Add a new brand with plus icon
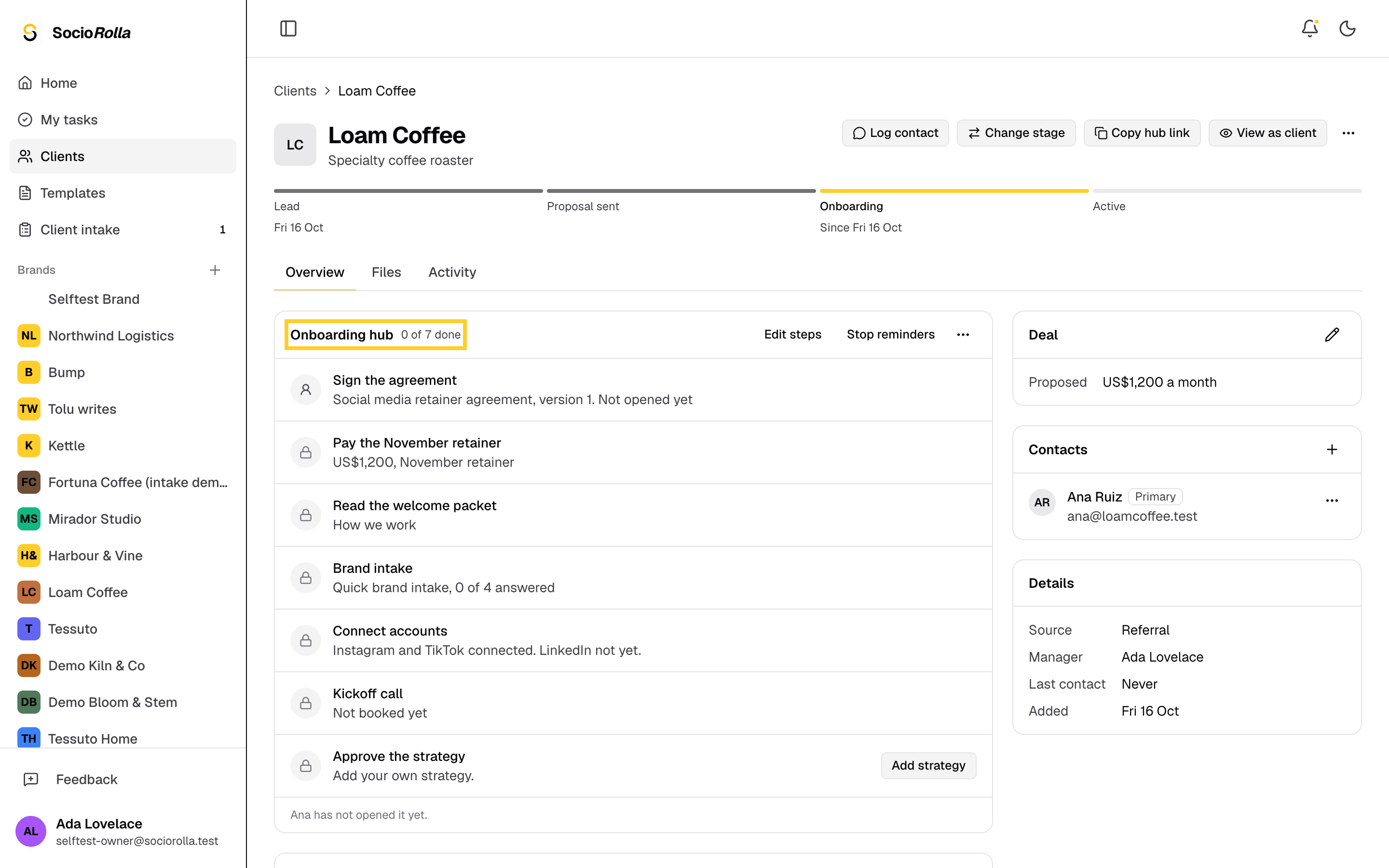 click(215, 270)
